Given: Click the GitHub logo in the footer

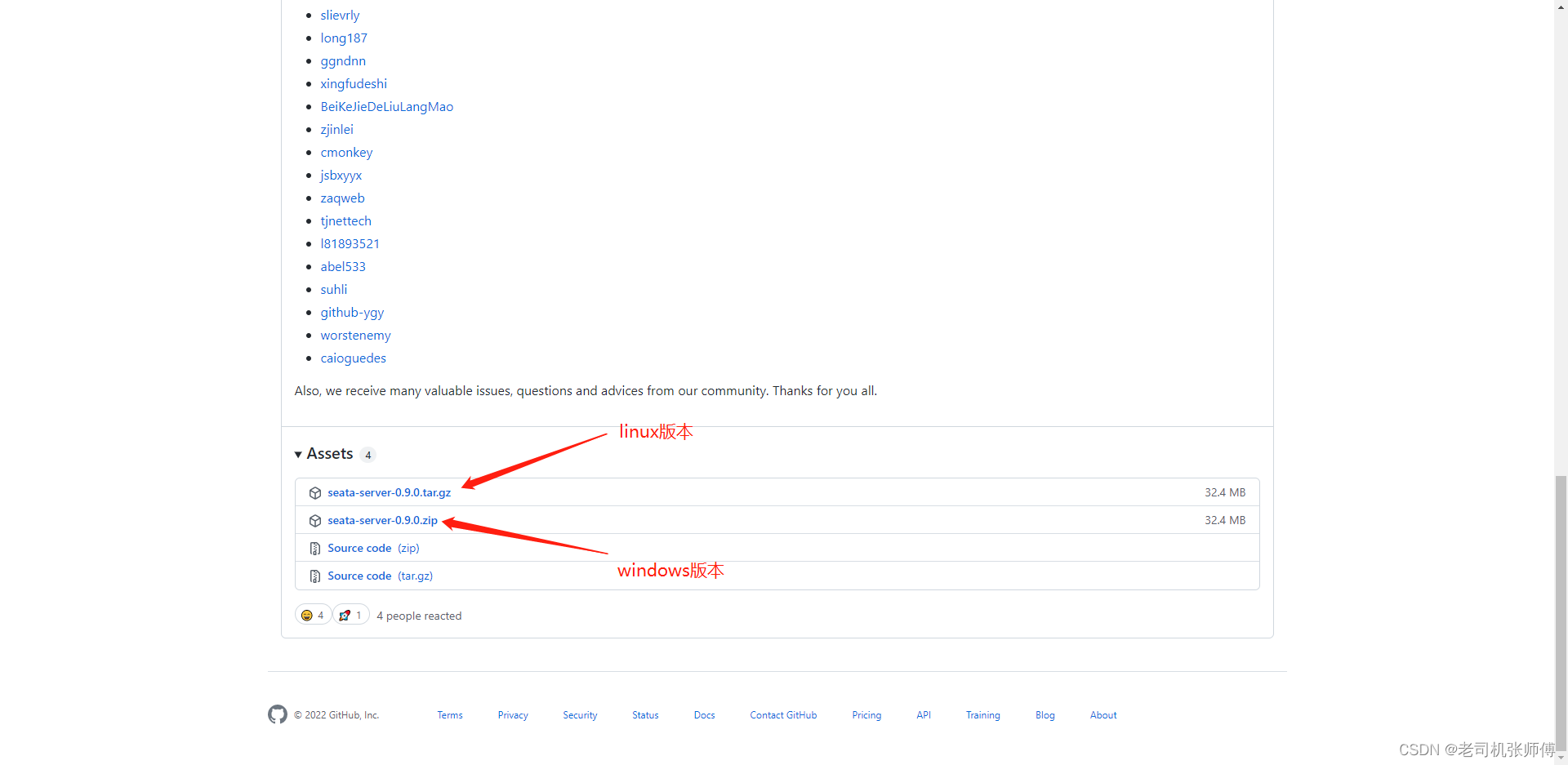Looking at the screenshot, I should pyautogui.click(x=278, y=714).
